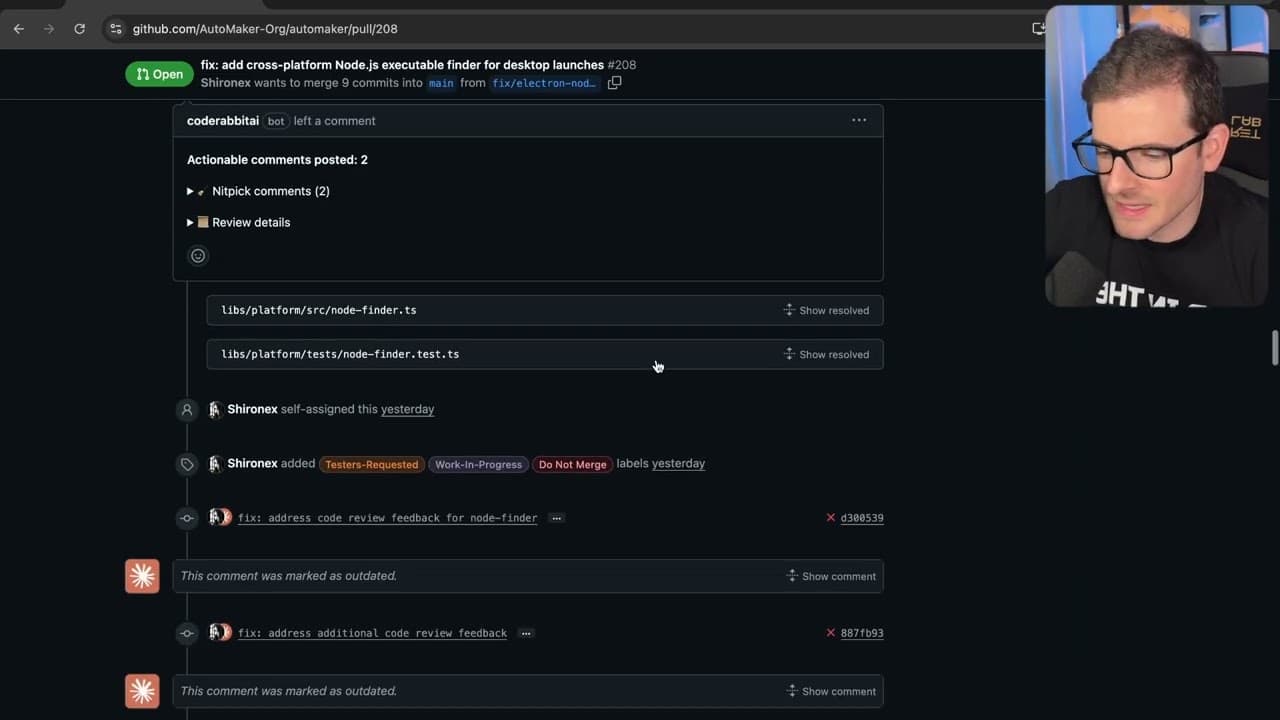This screenshot has height=720, width=1280.
Task: Click the failed status X next to d300539
Action: [x=830, y=518]
